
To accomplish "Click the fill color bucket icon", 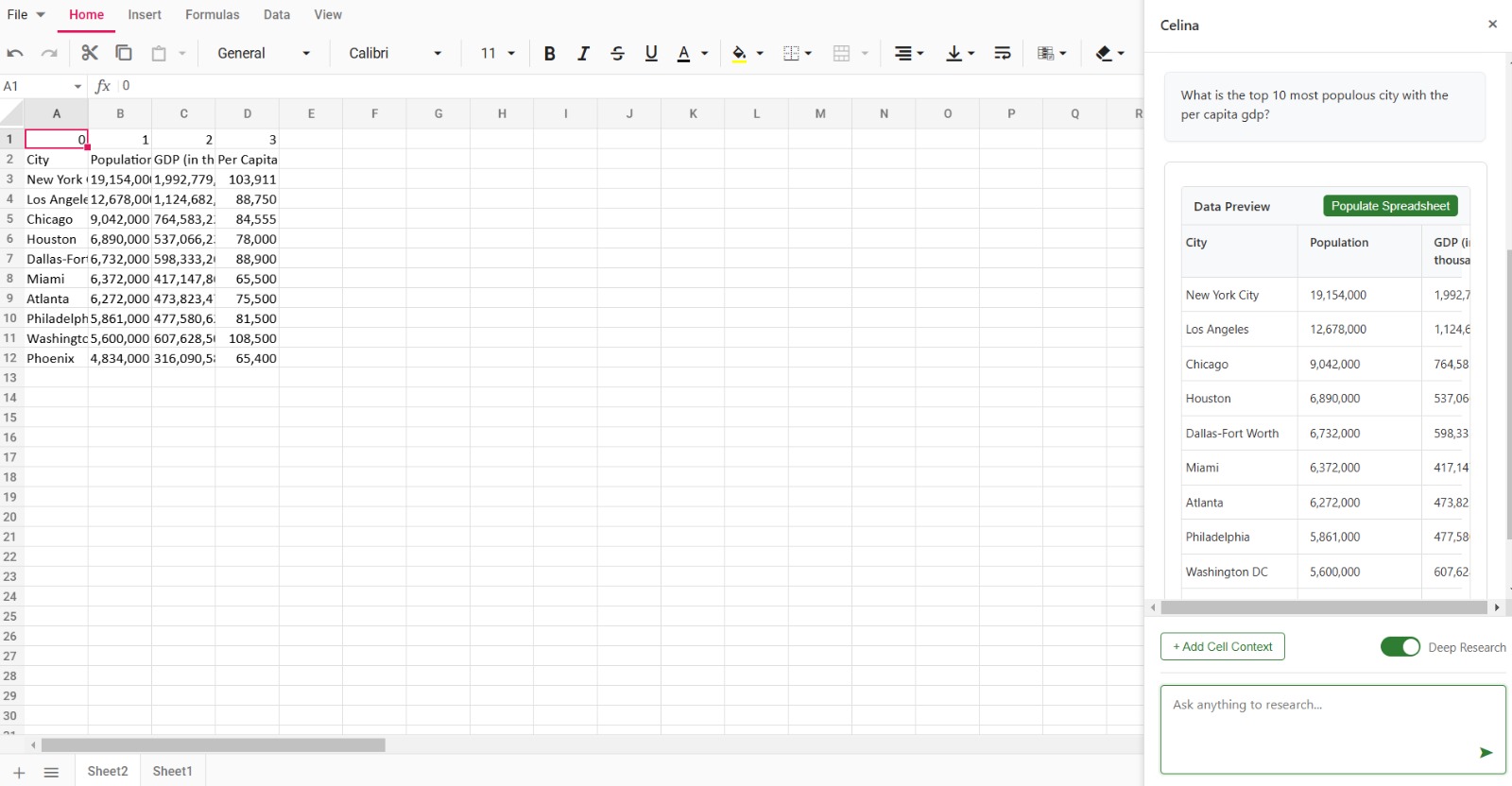I will (739, 54).
